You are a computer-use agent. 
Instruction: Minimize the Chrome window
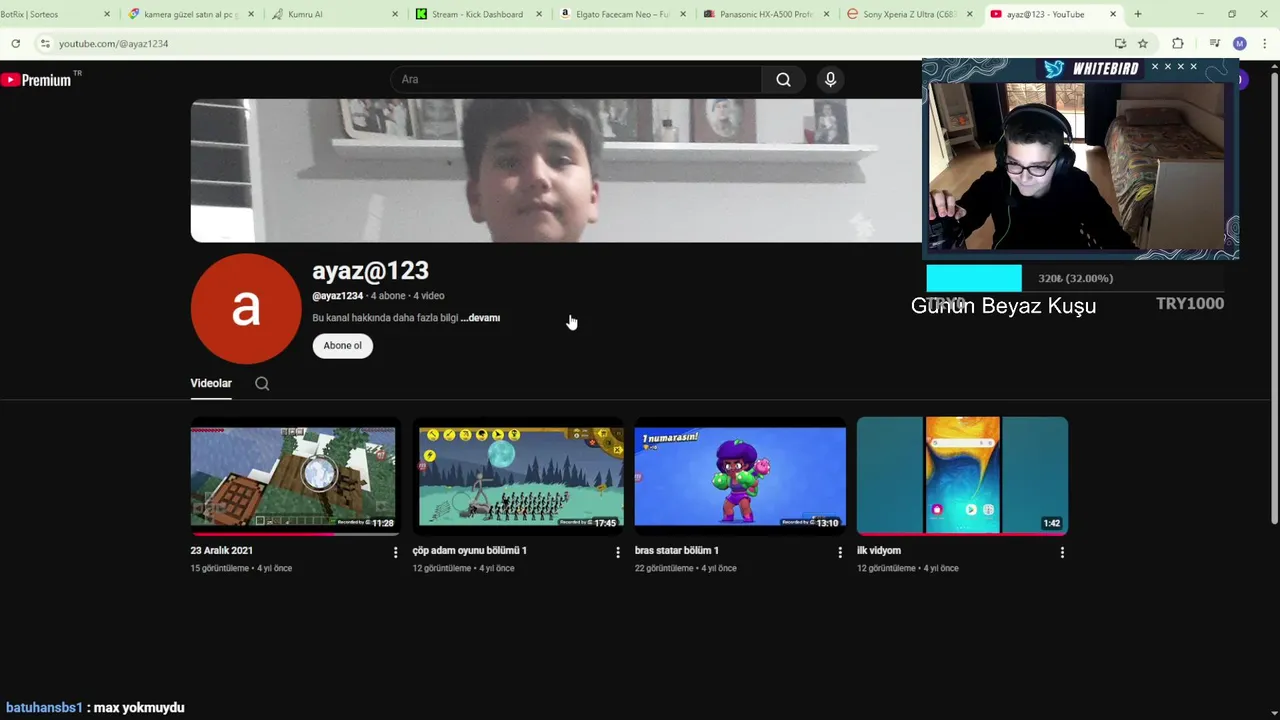(1200, 14)
